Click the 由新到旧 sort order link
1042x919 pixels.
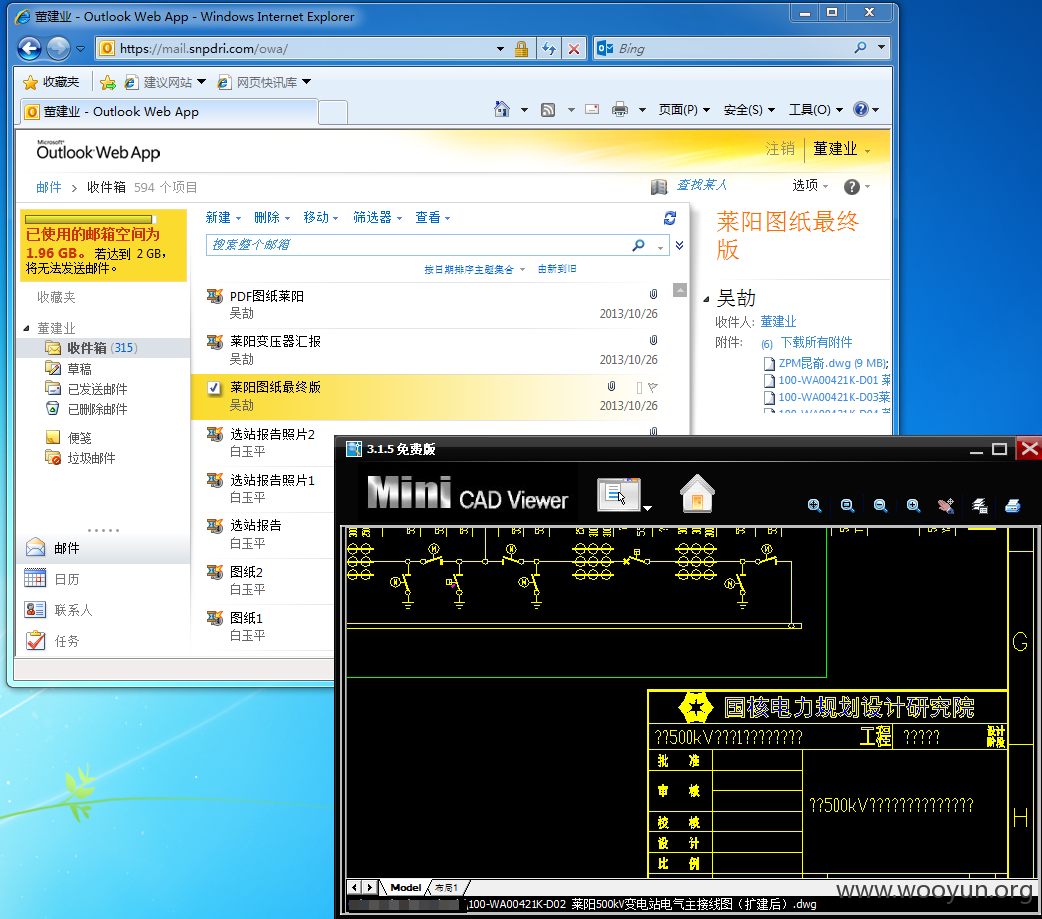click(557, 269)
